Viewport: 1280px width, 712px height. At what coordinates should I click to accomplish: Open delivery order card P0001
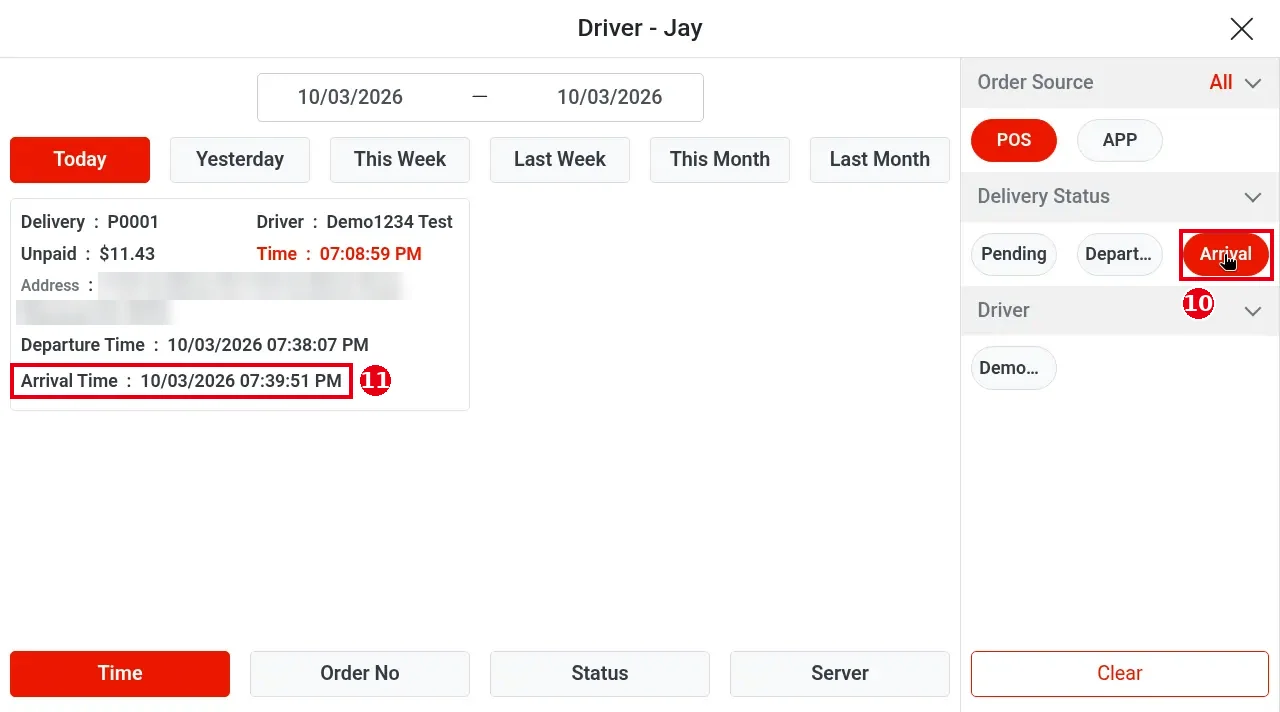pyautogui.click(x=240, y=304)
